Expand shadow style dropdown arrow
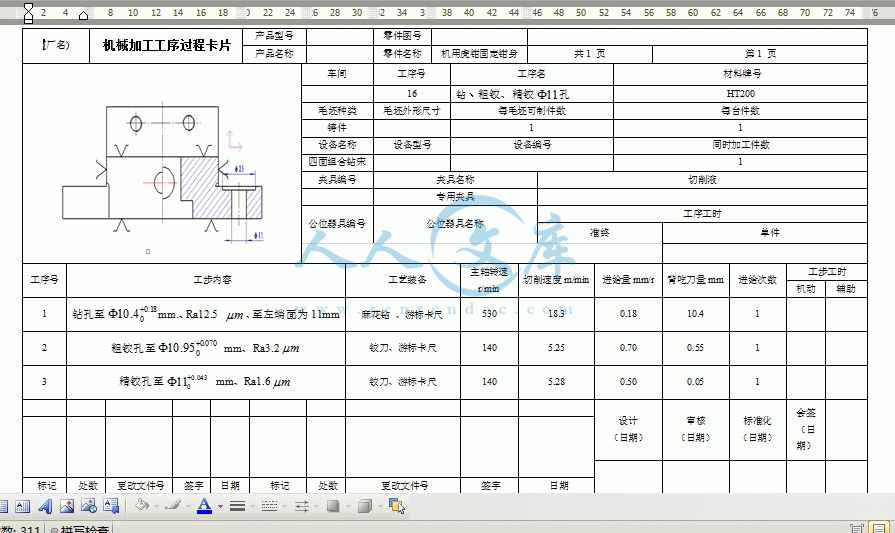This screenshot has width=895, height=533. [348, 506]
